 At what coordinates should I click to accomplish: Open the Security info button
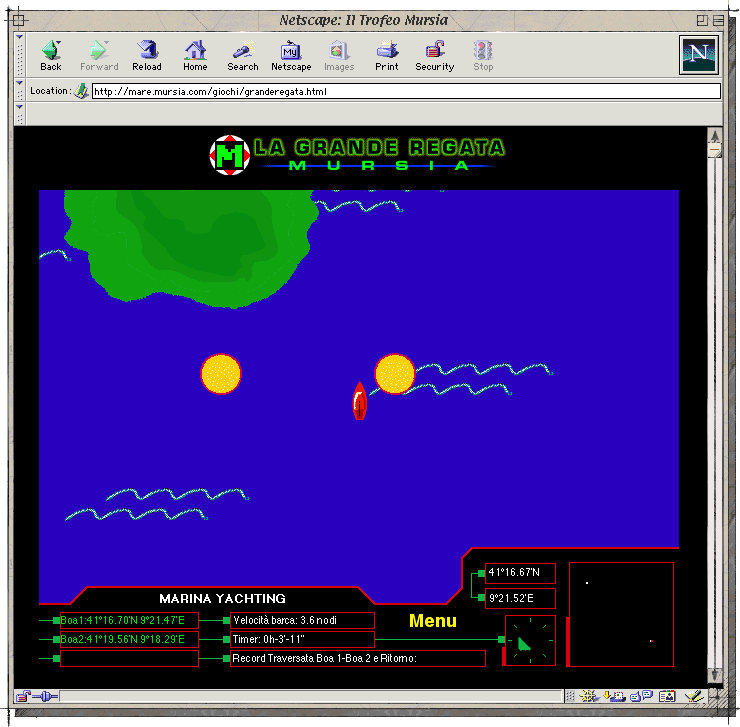pyautogui.click(x=435, y=56)
